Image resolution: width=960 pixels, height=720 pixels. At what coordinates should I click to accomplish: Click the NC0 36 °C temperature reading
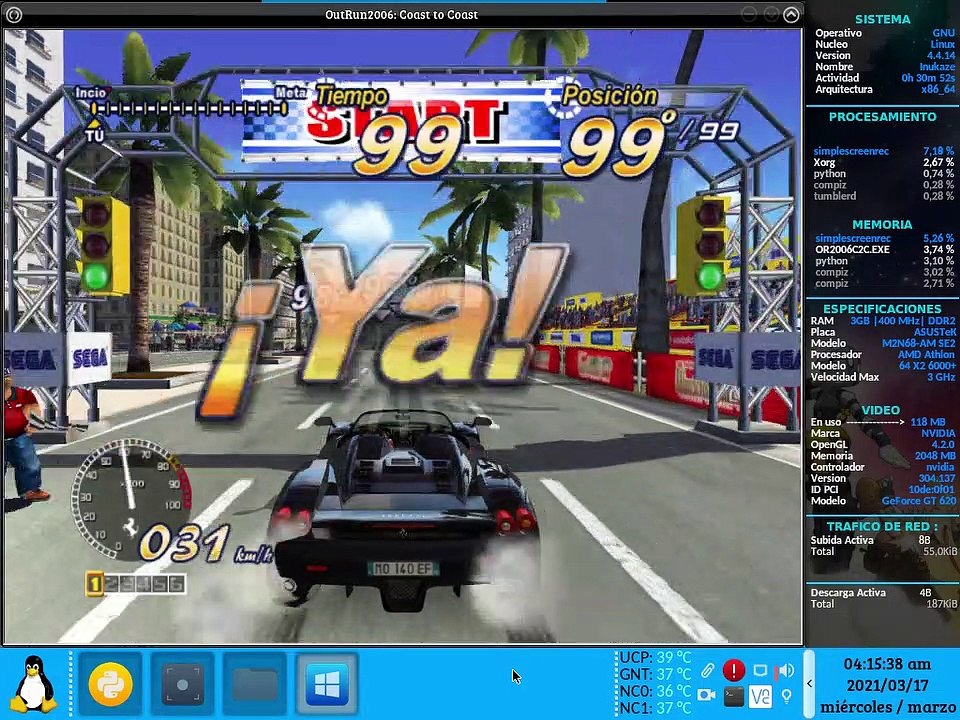(655, 691)
